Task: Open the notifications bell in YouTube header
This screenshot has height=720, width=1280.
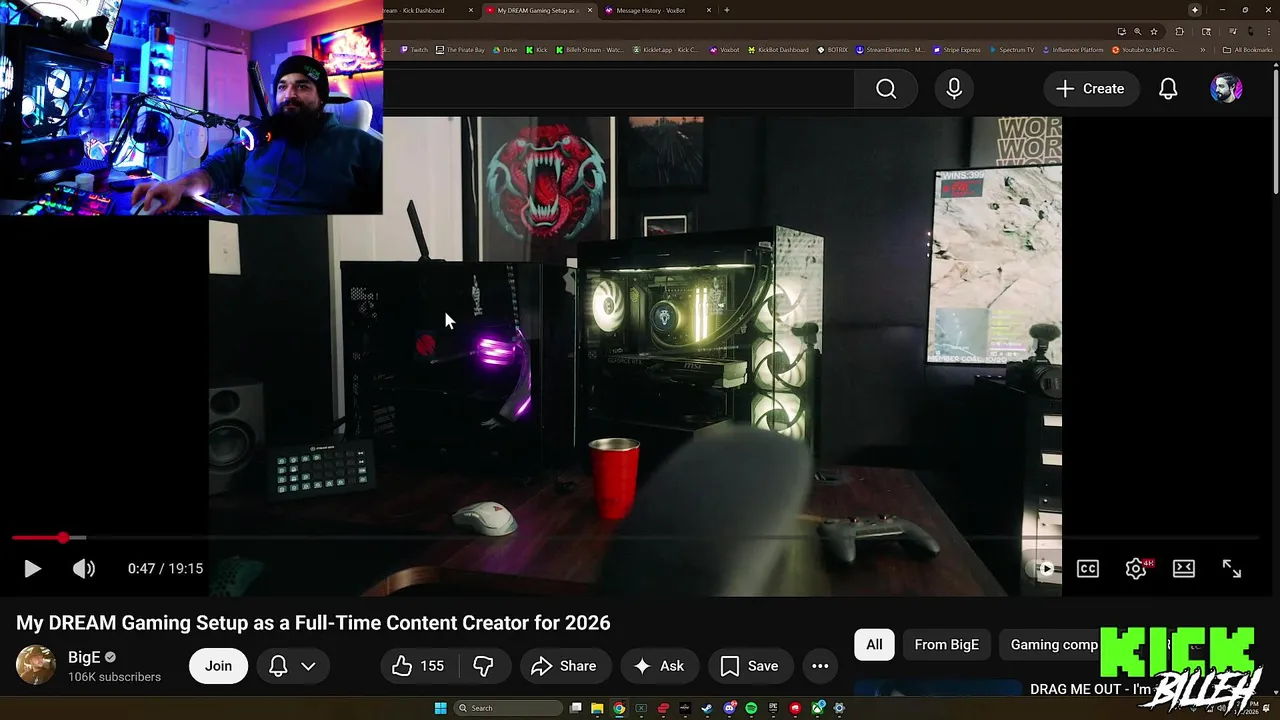Action: click(x=1168, y=89)
